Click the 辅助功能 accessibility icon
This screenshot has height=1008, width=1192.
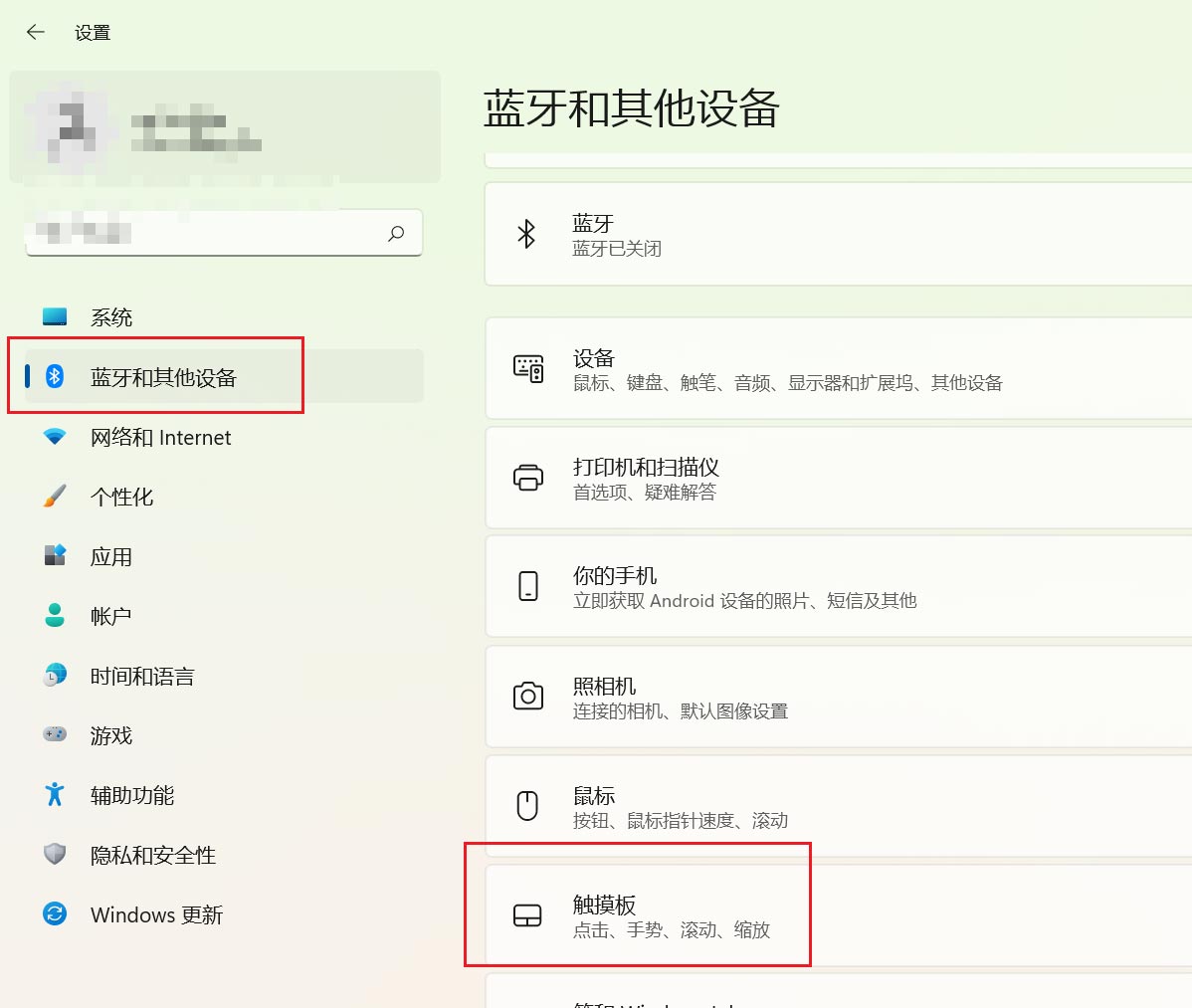(55, 794)
